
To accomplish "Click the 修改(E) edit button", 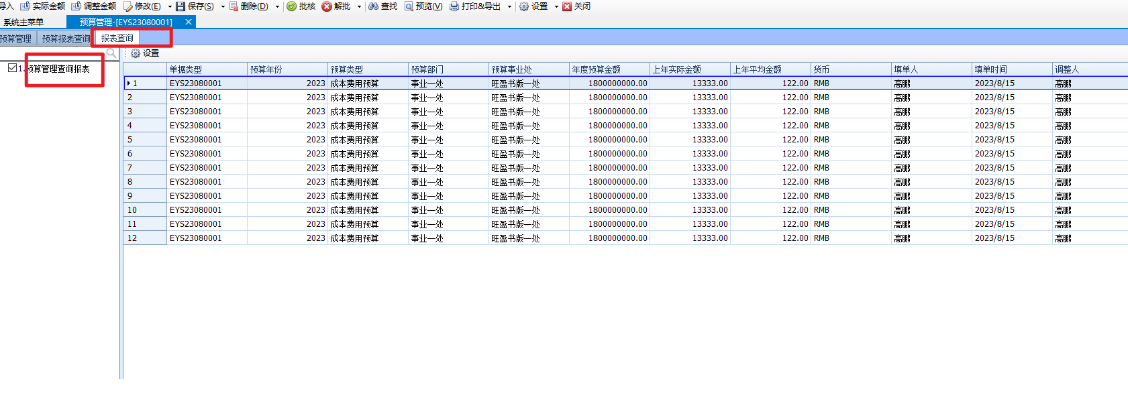I will (x=142, y=6).
